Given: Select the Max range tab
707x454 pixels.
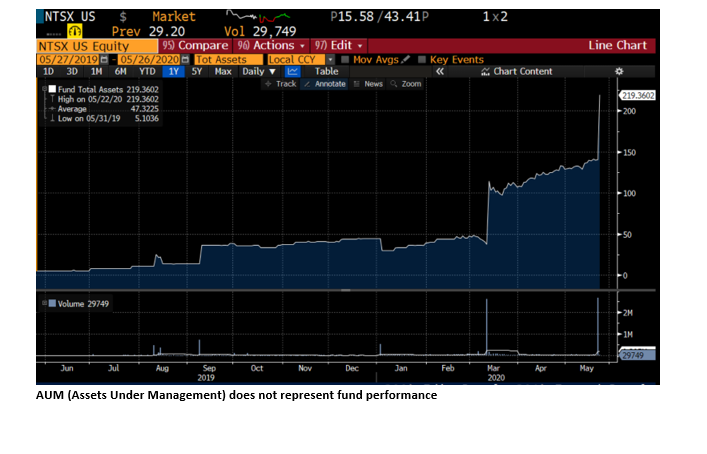Looking at the screenshot, I should click(x=223, y=71).
